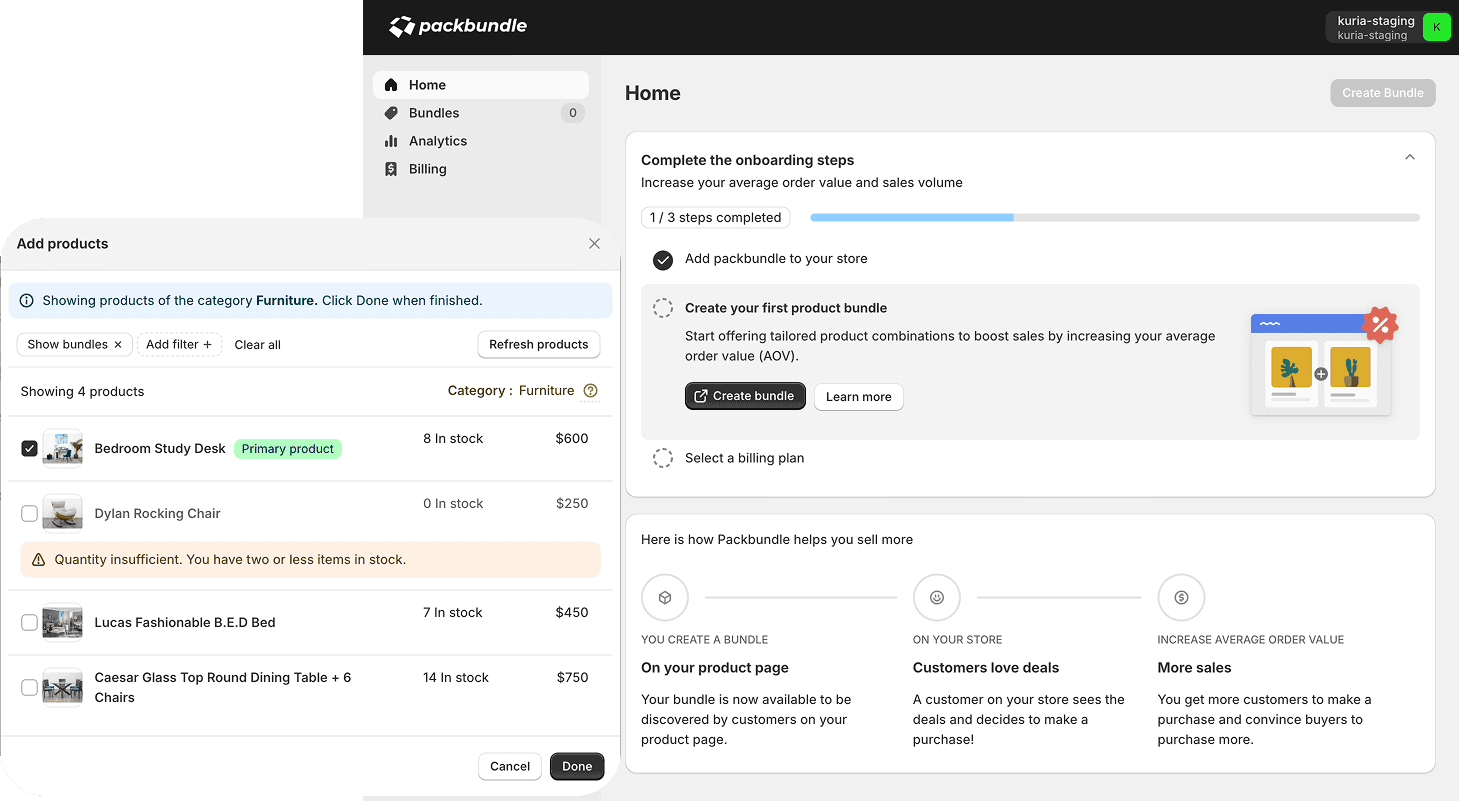Check the Lucas Fashionable B.E.D Bed checkbox

(29, 623)
